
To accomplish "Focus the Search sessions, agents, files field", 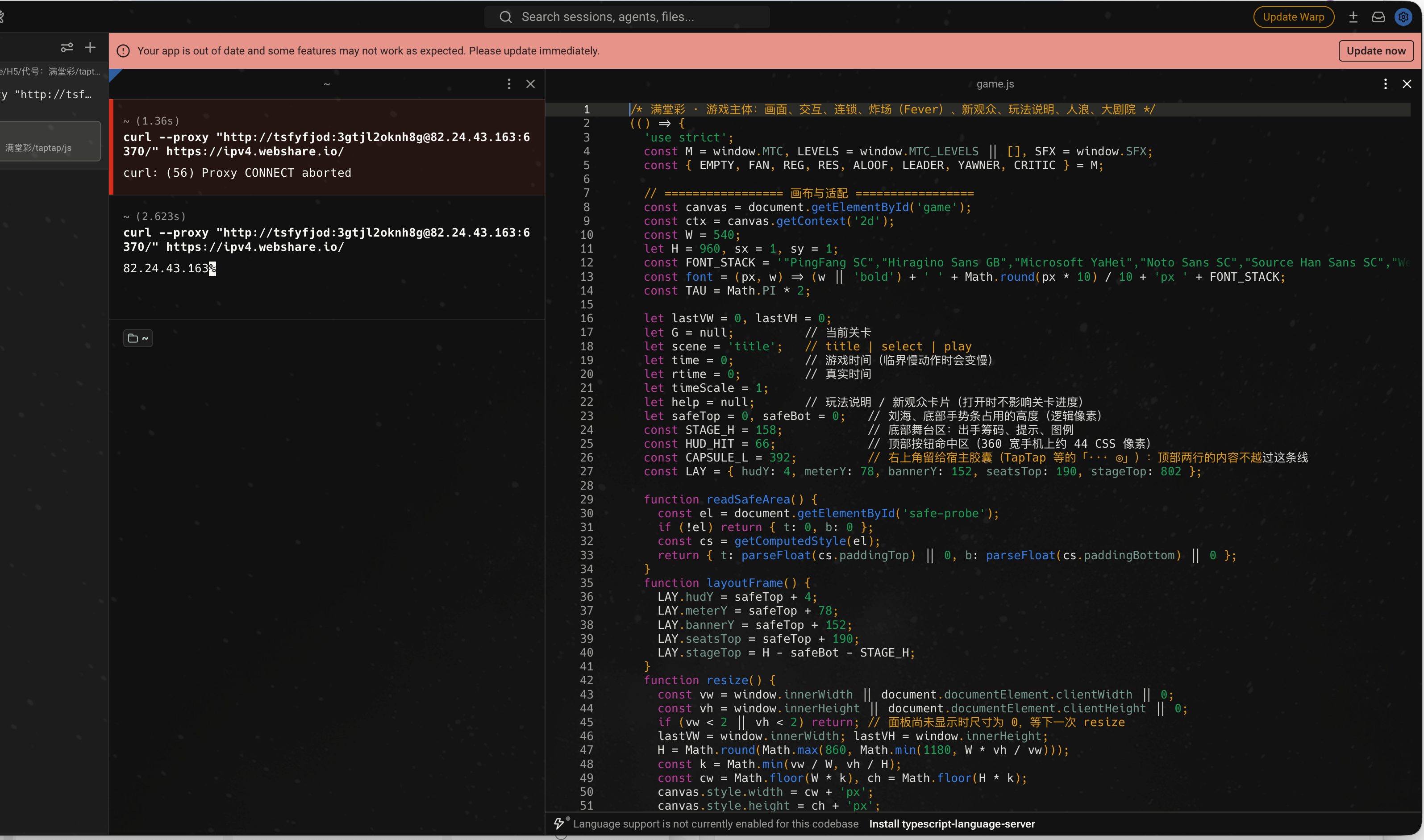I will point(627,17).
